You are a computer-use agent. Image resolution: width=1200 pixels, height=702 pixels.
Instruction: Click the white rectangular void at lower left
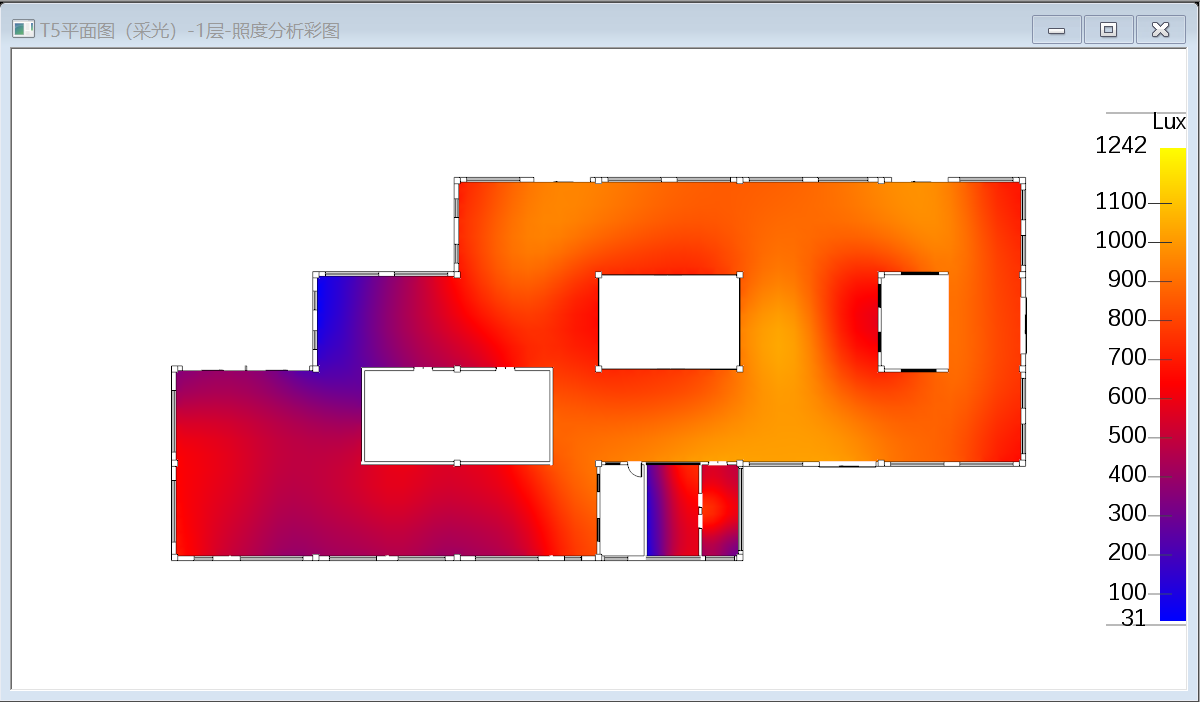point(457,416)
